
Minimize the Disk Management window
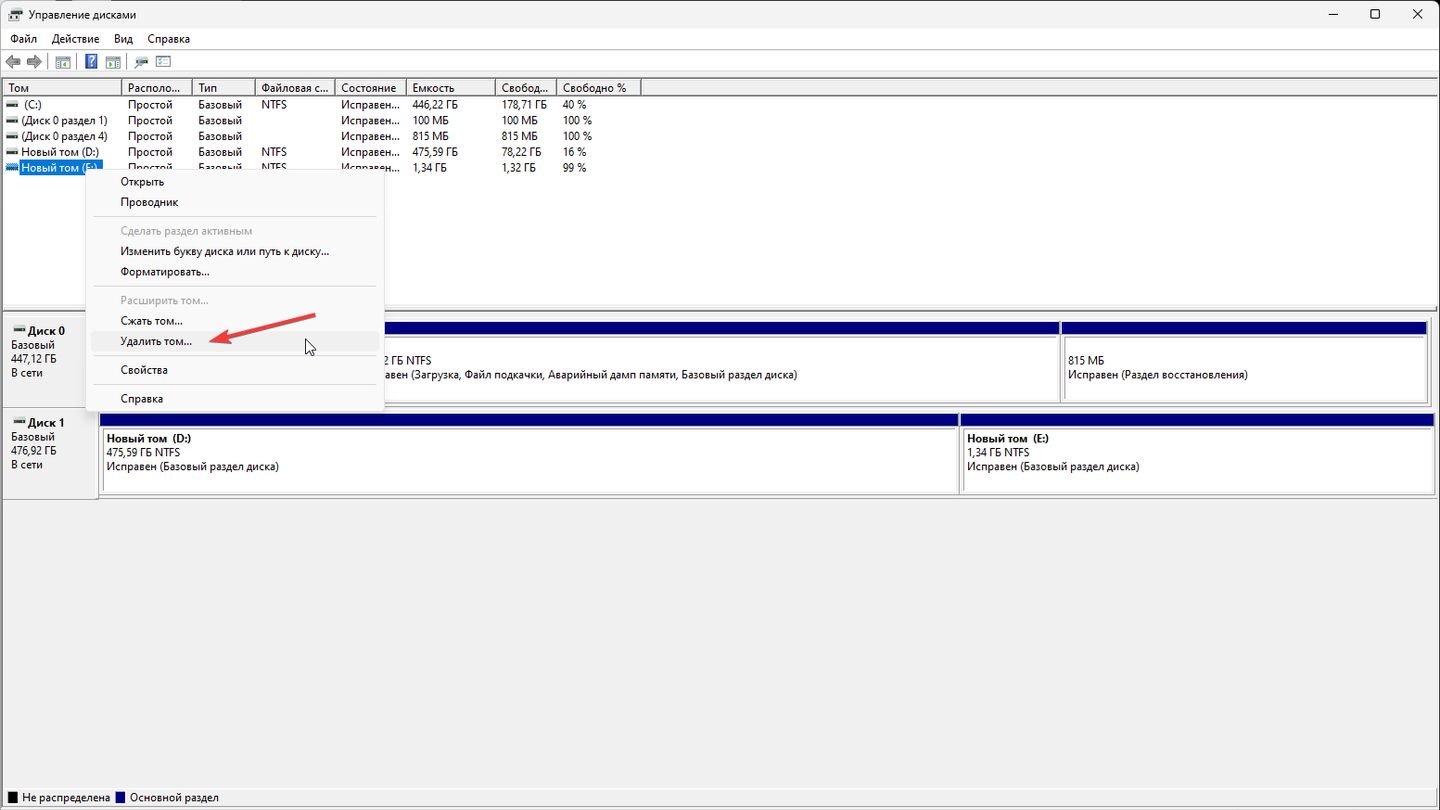tap(1335, 15)
